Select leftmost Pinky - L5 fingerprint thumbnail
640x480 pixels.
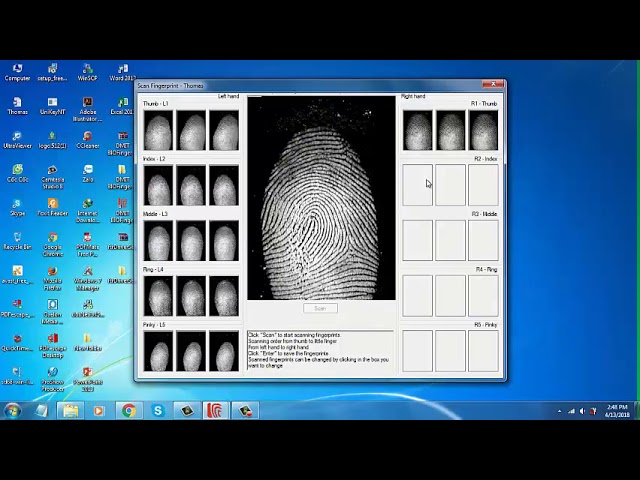[x=158, y=351]
